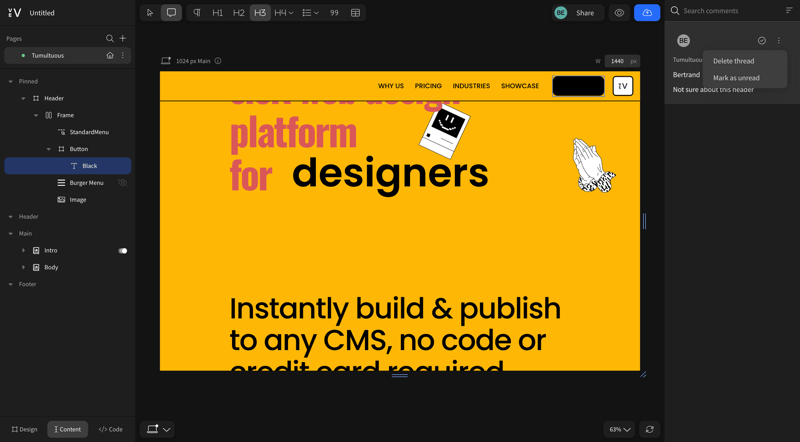Apply H1 heading style
Image resolution: width=800 pixels, height=442 pixels.
[217, 13]
